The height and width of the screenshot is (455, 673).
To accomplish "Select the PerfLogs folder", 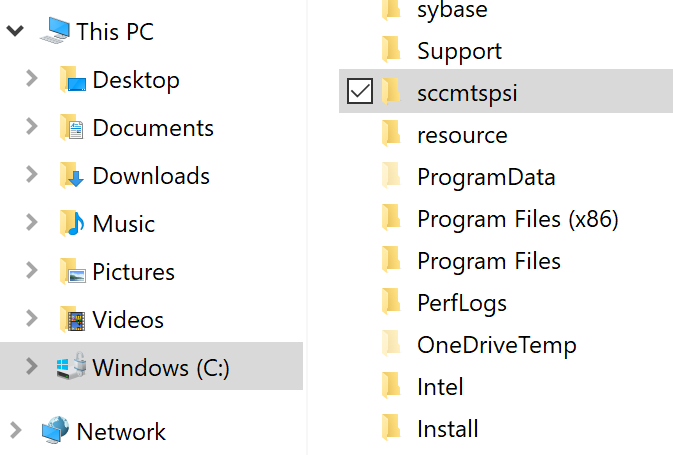I will pyautogui.click(x=461, y=303).
